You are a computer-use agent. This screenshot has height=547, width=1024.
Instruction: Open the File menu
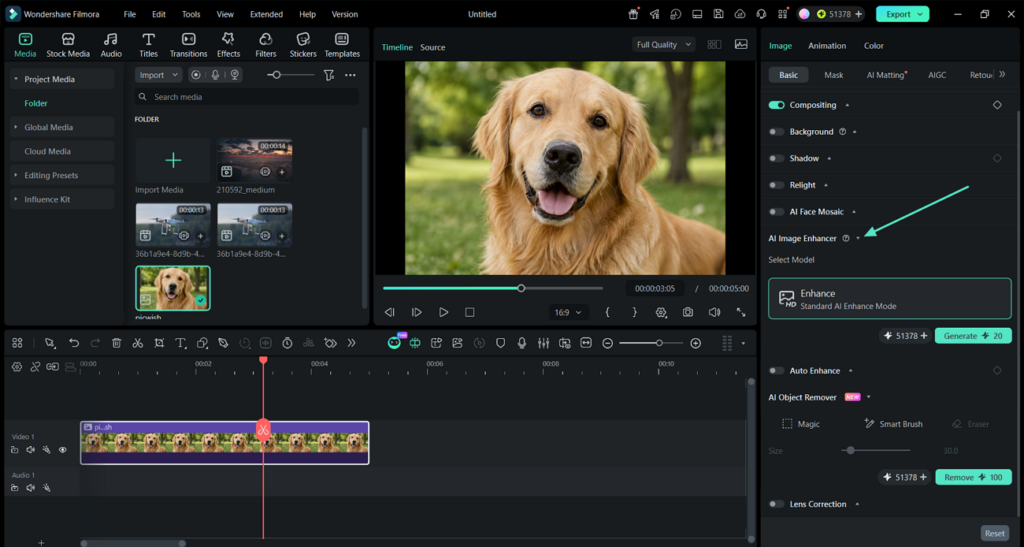[130, 14]
